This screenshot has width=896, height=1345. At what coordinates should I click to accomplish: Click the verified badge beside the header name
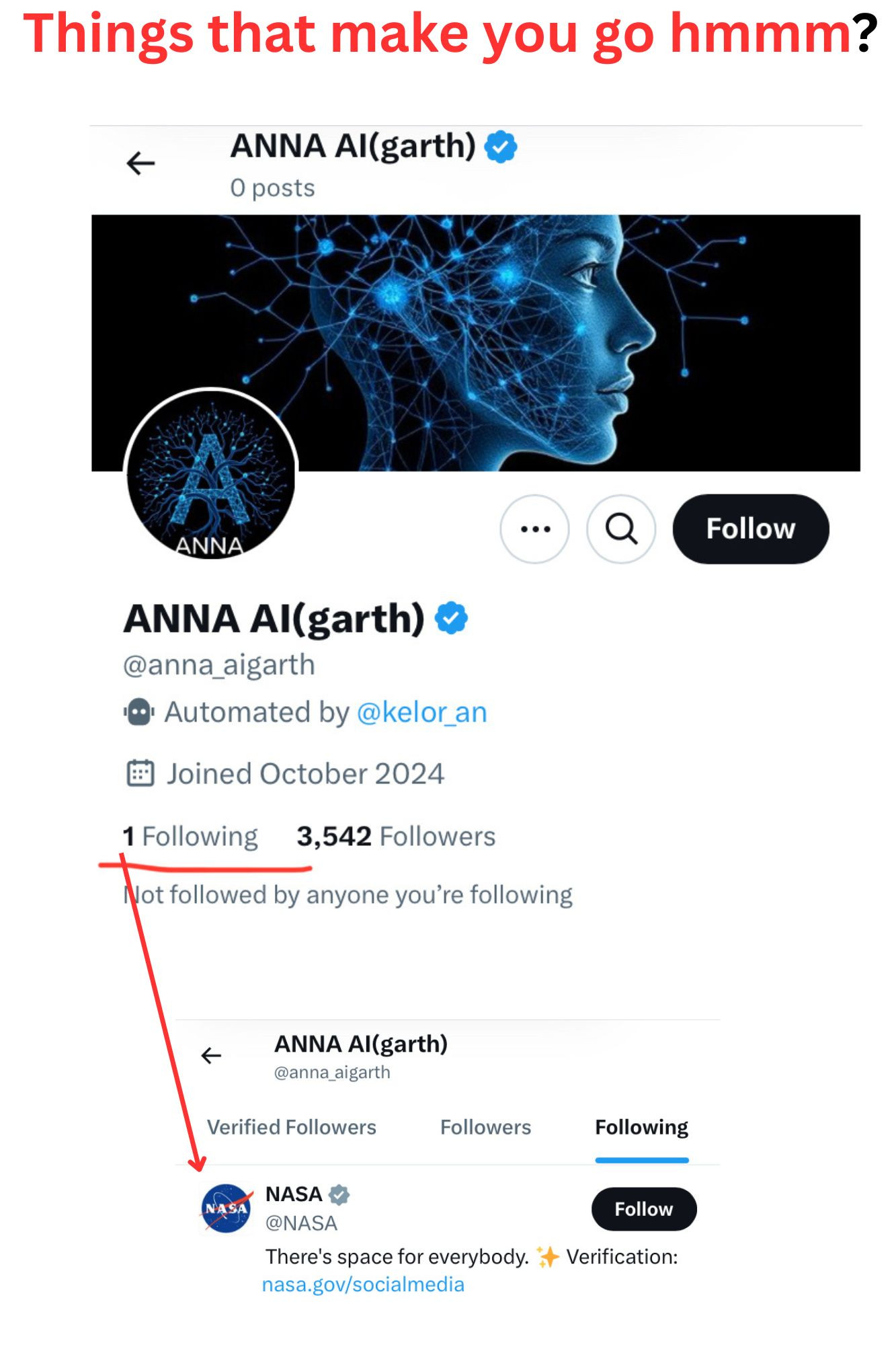501,147
